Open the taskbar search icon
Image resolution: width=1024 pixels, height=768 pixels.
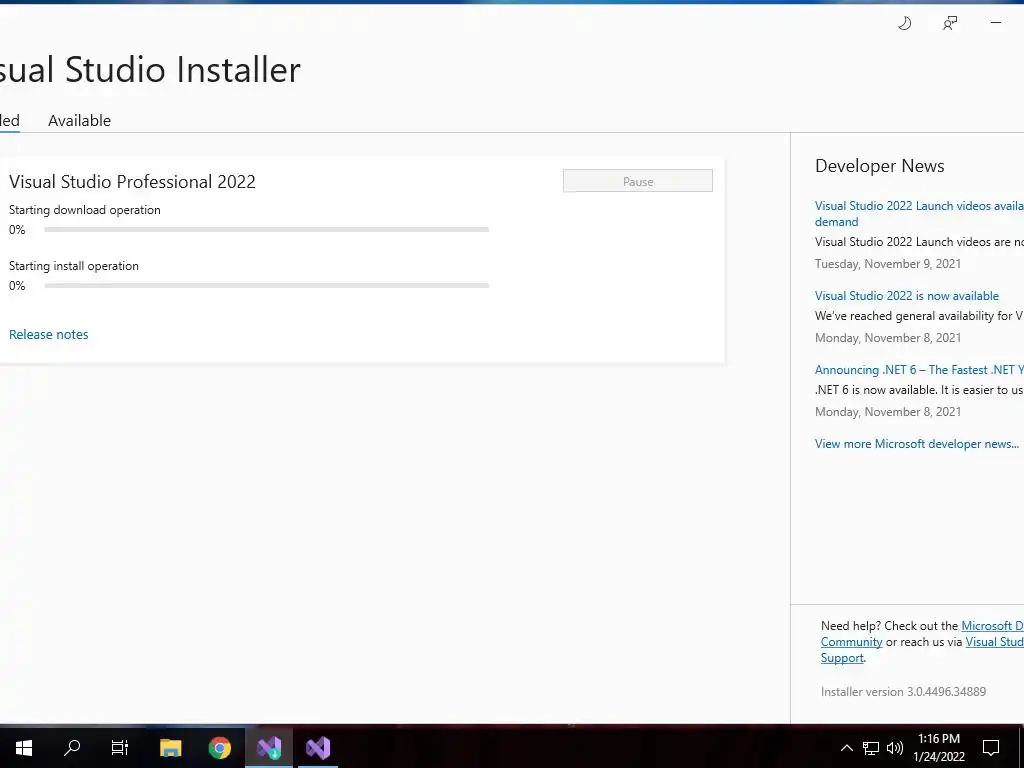click(72, 747)
